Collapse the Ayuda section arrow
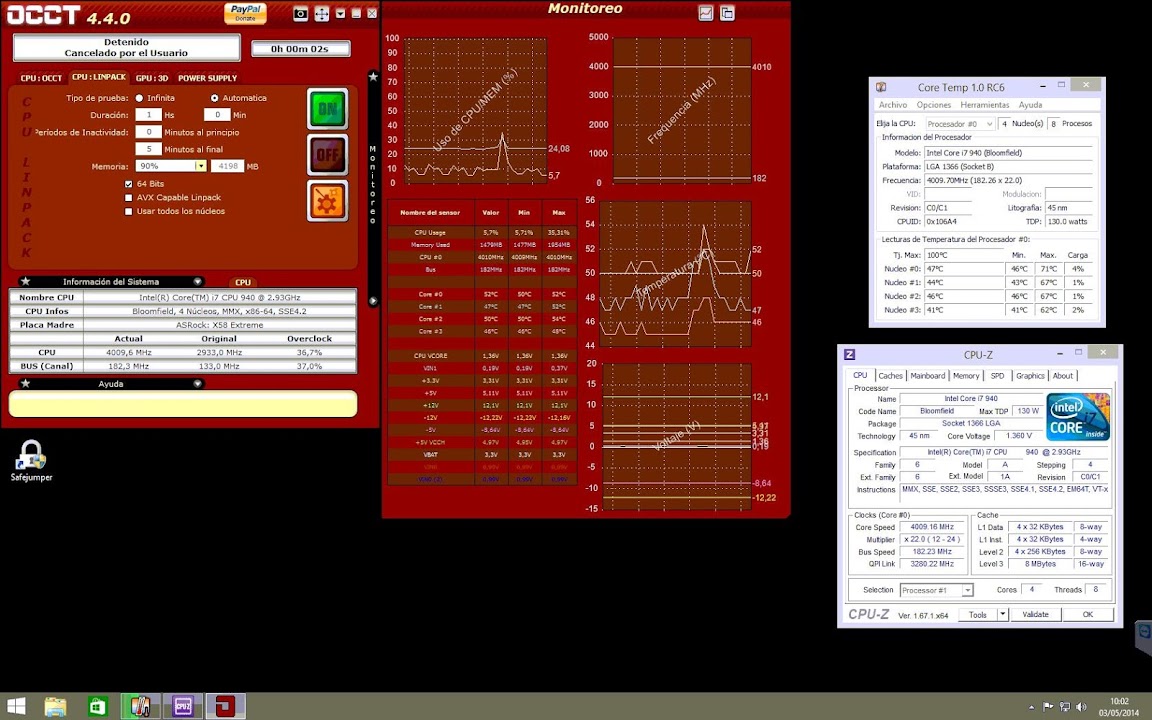Viewport: 1152px width, 720px height. (198, 384)
